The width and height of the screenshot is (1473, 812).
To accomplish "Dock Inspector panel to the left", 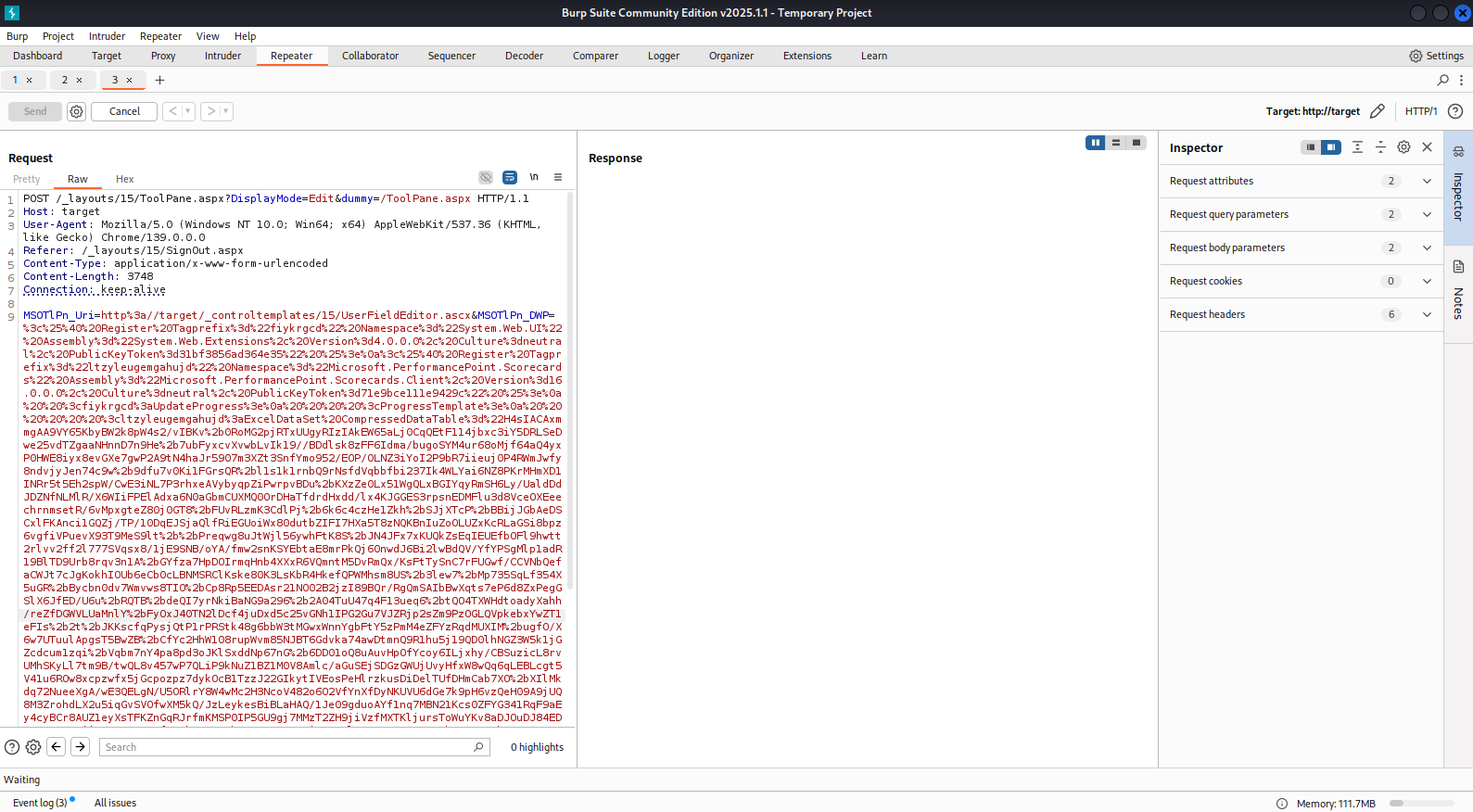I will pyautogui.click(x=1310, y=147).
